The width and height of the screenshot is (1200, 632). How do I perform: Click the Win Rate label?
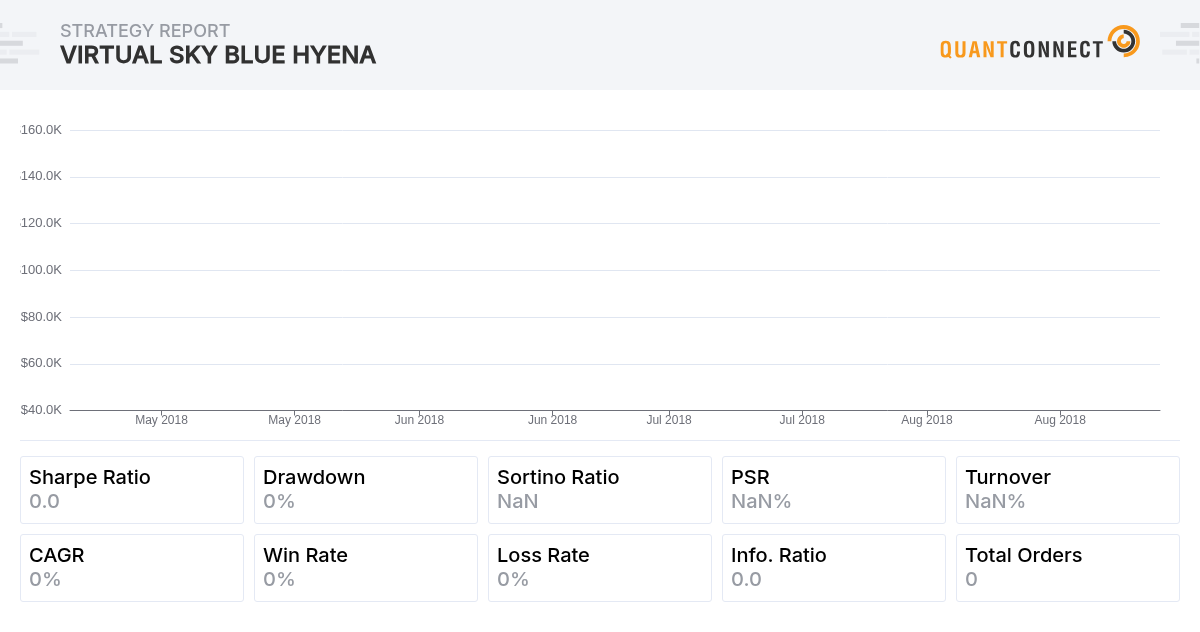point(305,555)
